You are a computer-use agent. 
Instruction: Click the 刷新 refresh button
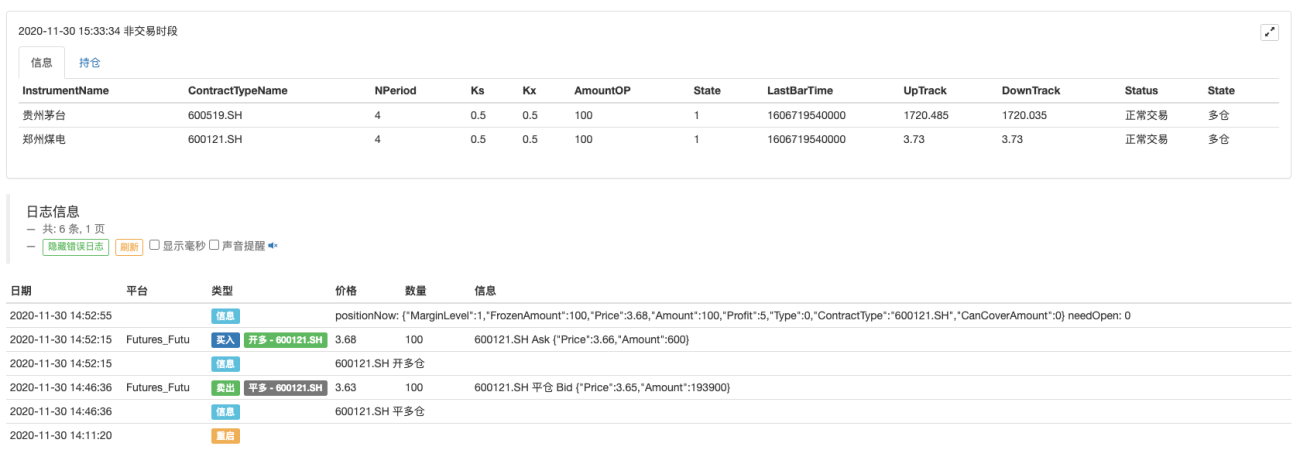tap(129, 246)
